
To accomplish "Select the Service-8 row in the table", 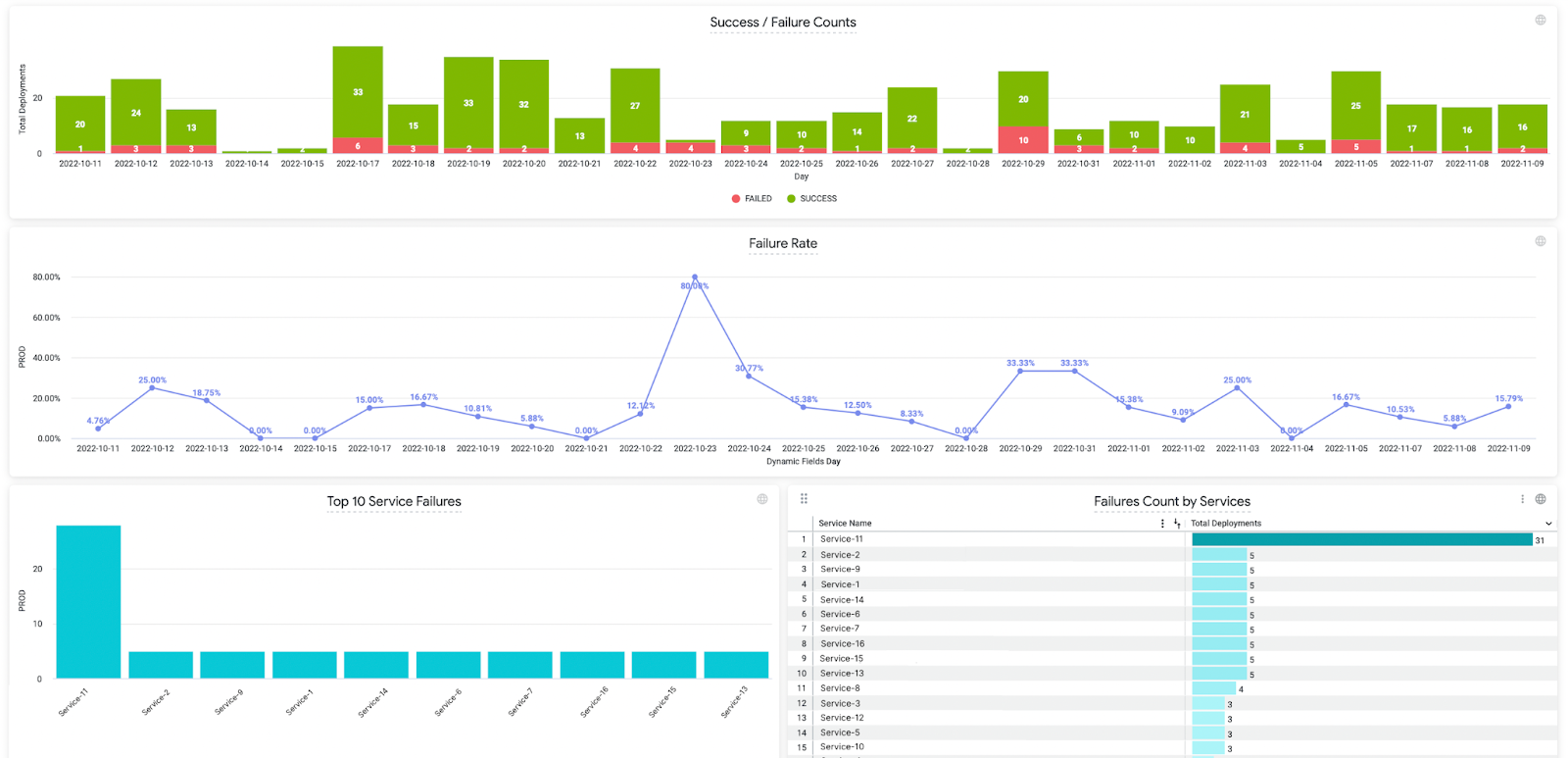I will point(1172,688).
